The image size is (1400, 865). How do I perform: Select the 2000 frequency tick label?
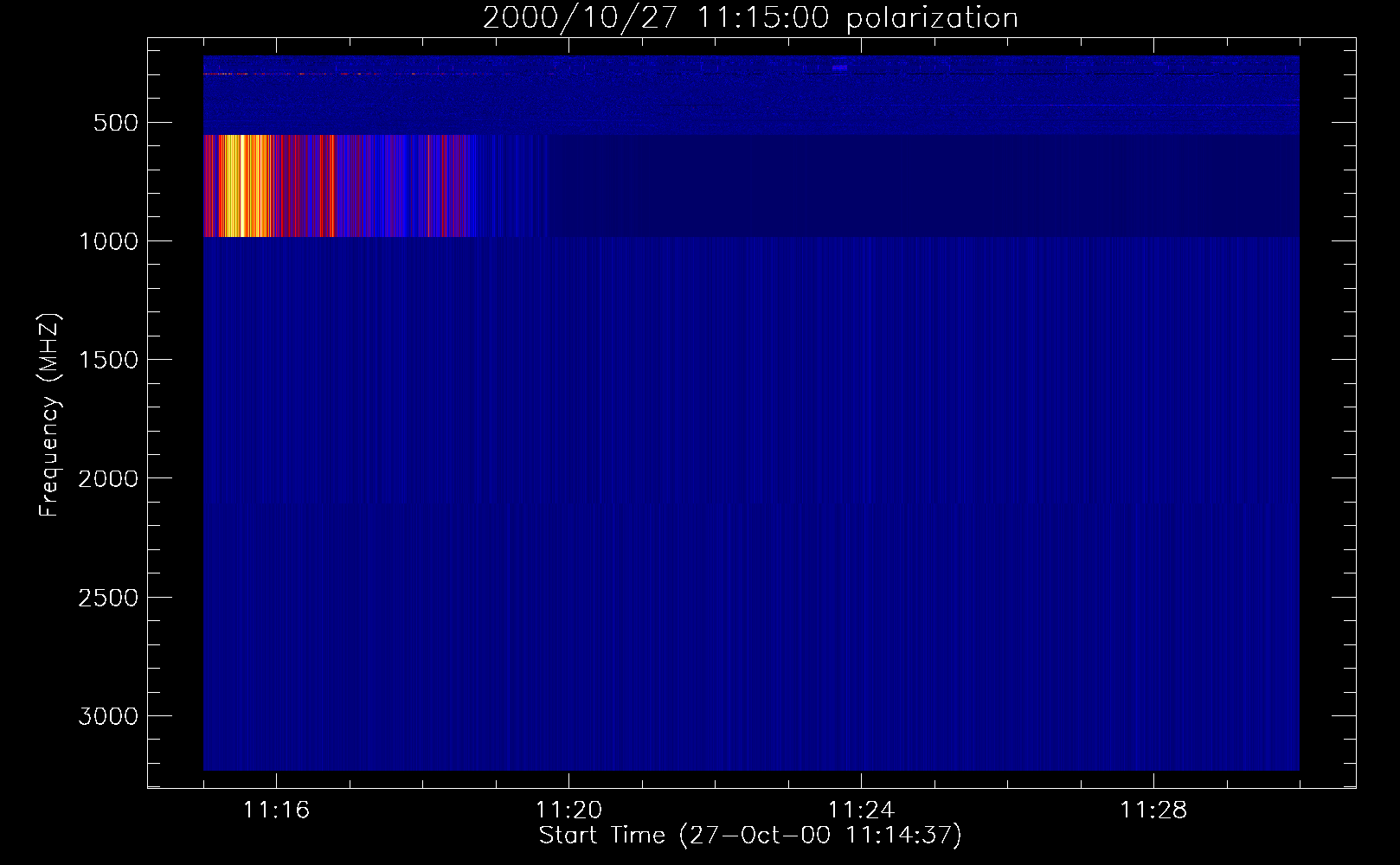click(108, 478)
